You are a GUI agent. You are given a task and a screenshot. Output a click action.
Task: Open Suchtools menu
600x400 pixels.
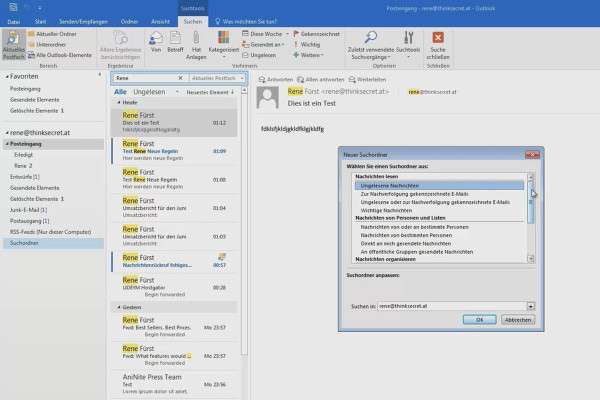point(408,45)
